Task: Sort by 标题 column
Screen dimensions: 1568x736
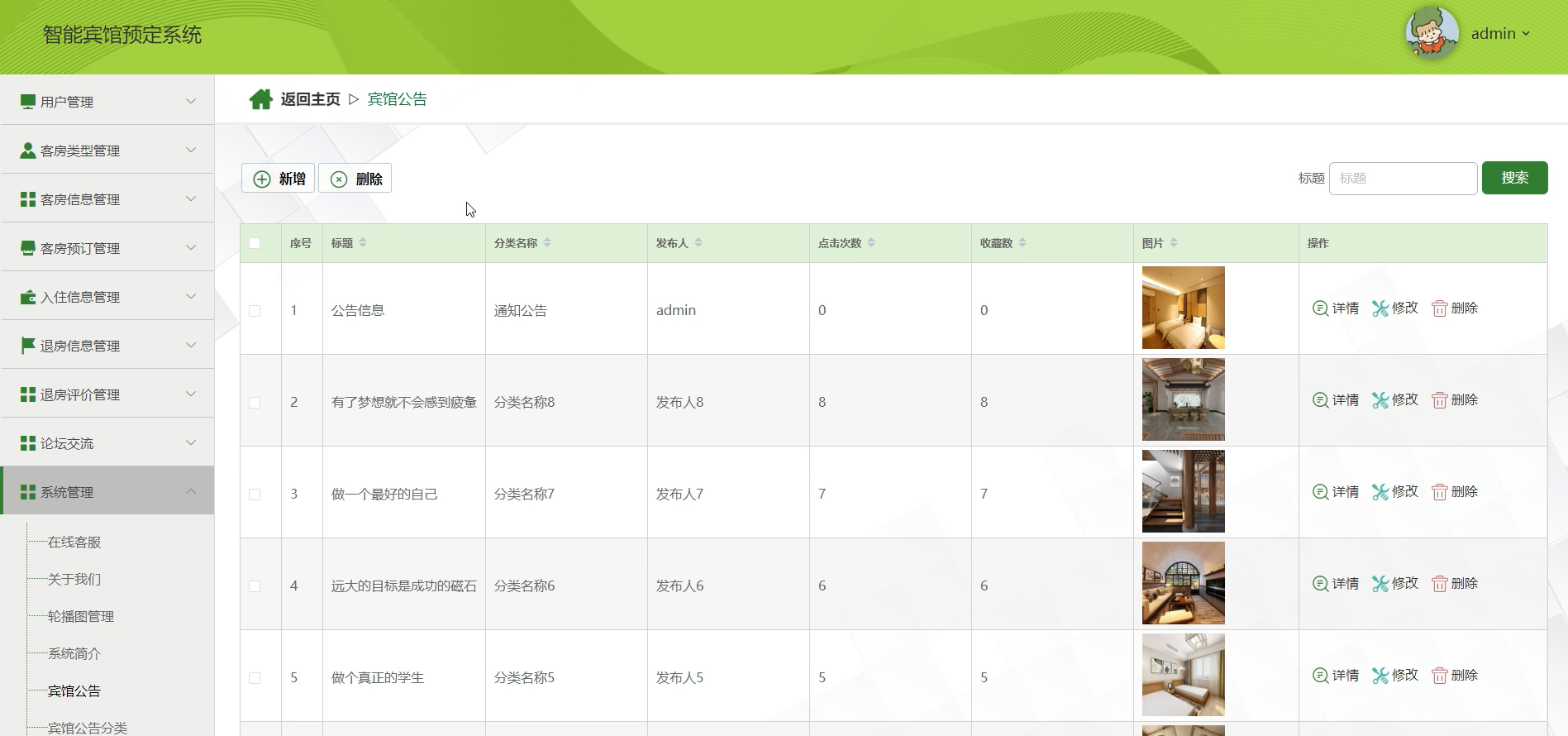Action: pos(363,243)
